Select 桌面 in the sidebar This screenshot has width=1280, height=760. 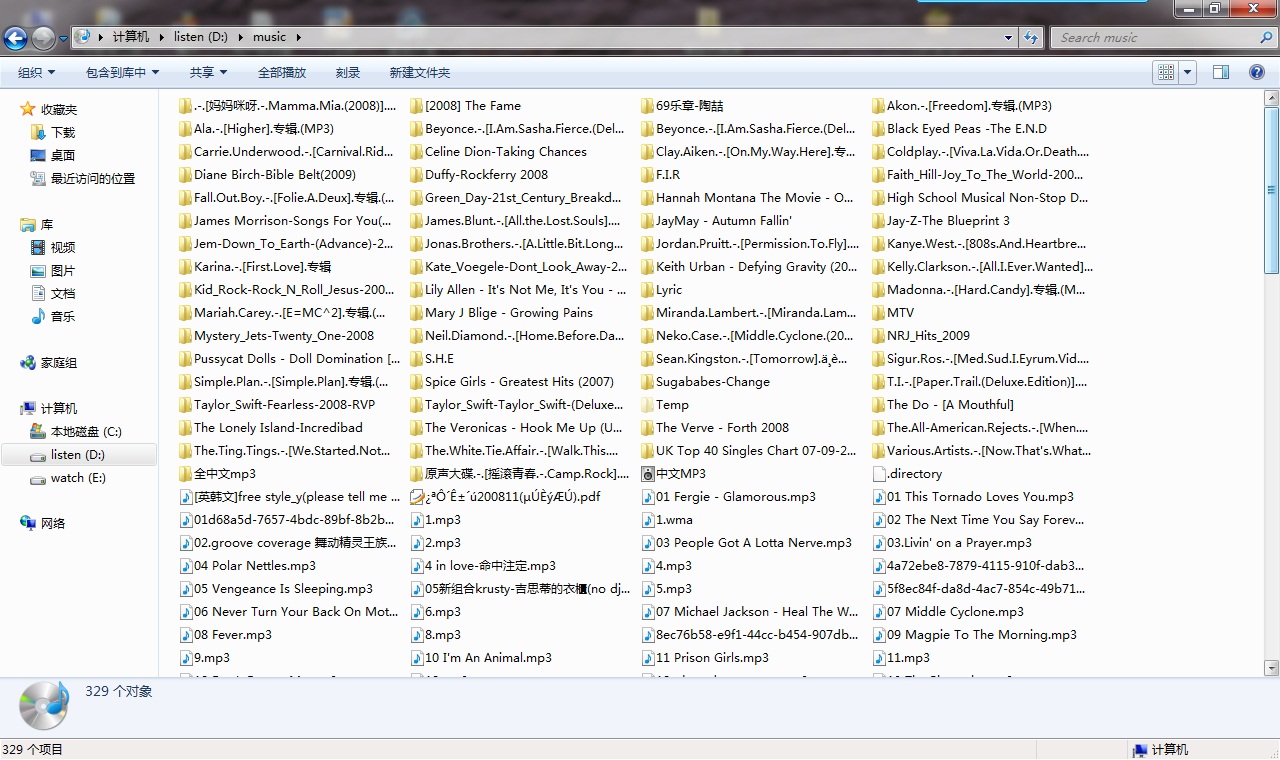(63, 155)
